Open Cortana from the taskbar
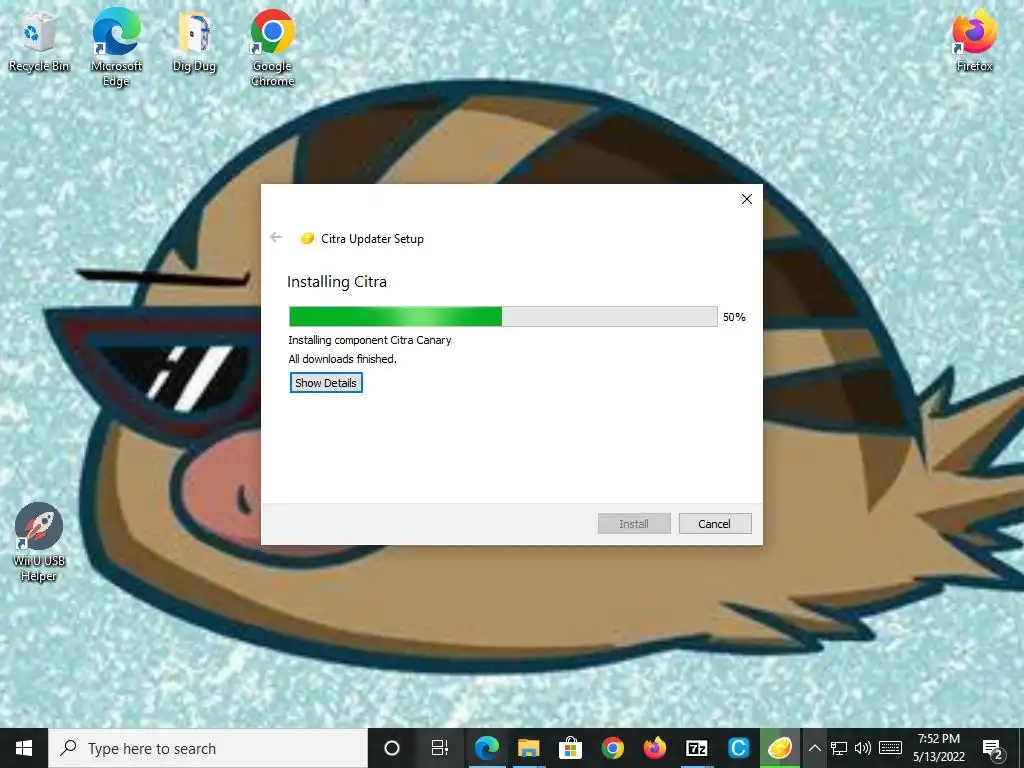This screenshot has height=768, width=1024. [392, 748]
